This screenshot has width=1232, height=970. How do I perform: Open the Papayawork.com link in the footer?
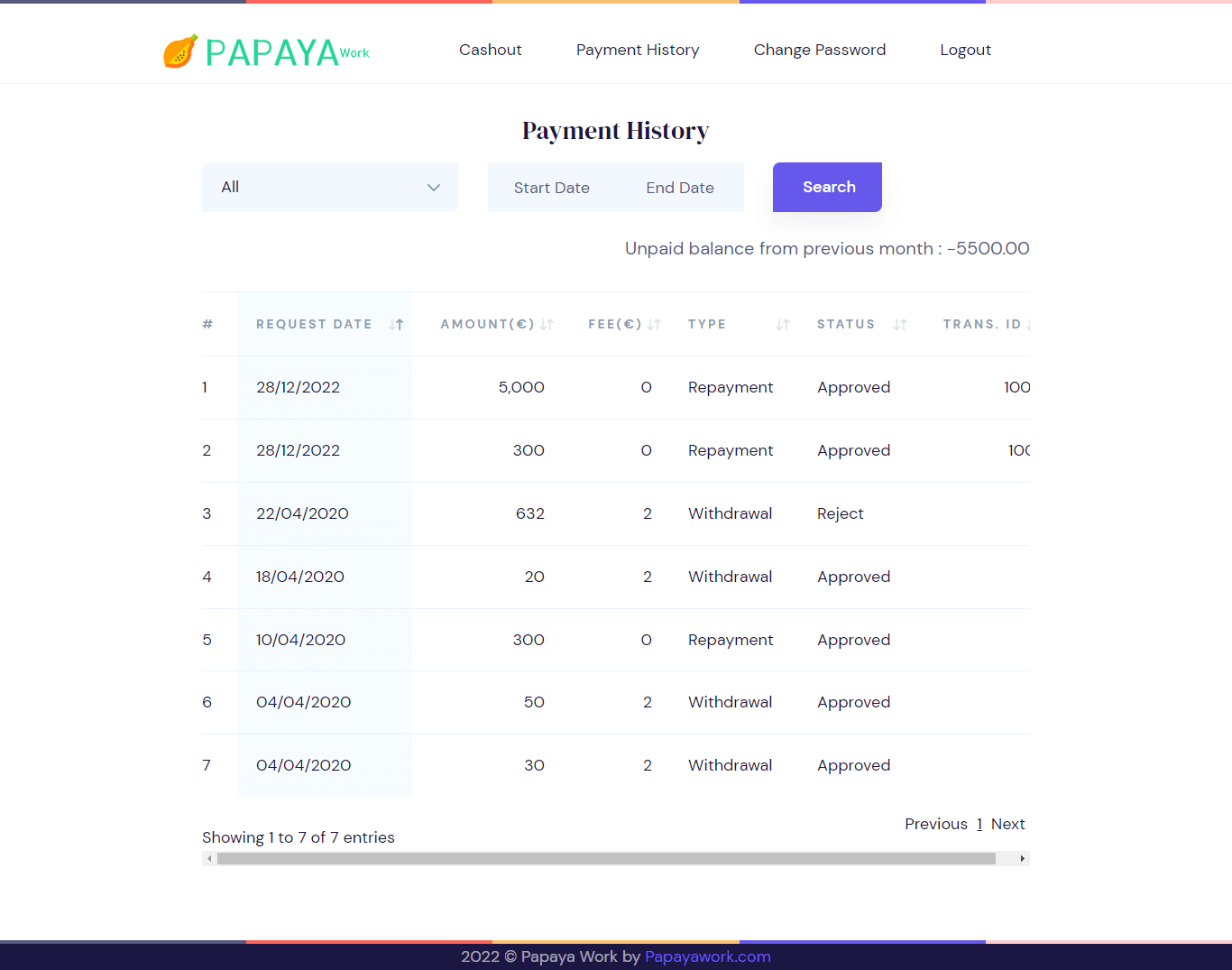[707, 956]
